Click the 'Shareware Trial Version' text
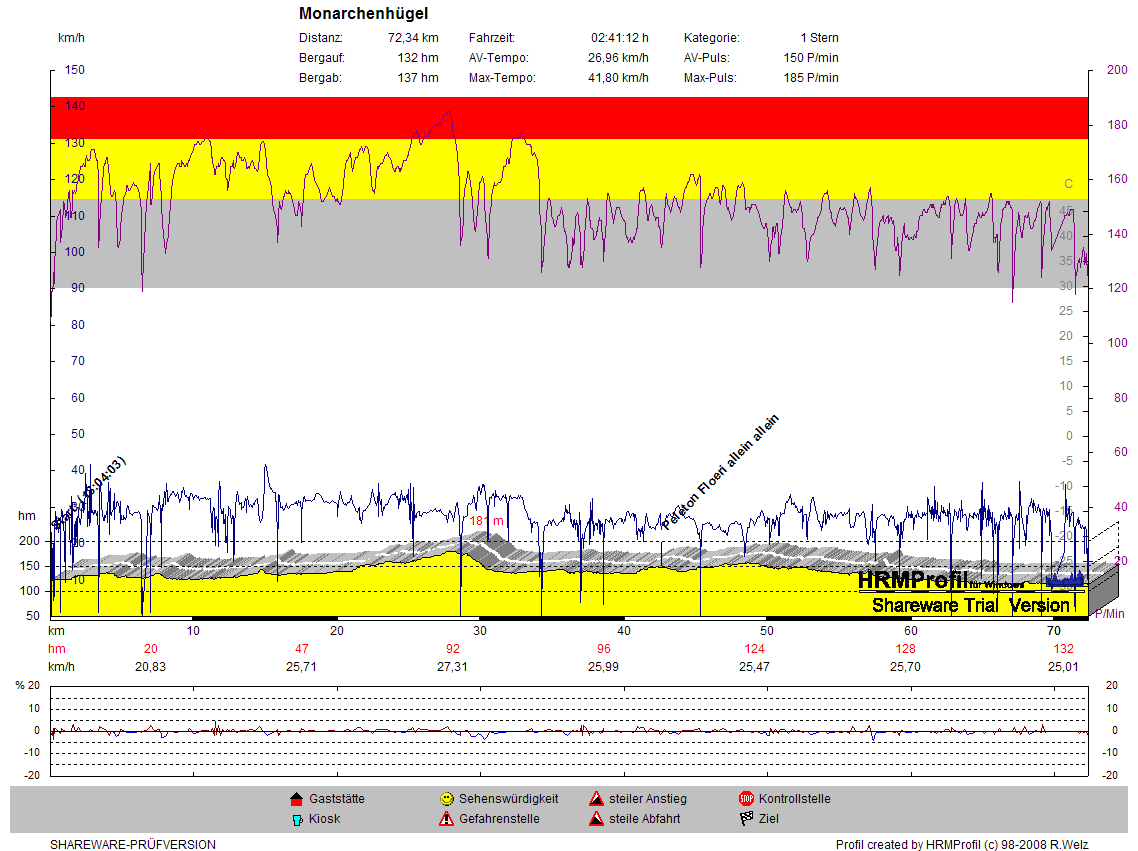1138x851 pixels. click(970, 605)
